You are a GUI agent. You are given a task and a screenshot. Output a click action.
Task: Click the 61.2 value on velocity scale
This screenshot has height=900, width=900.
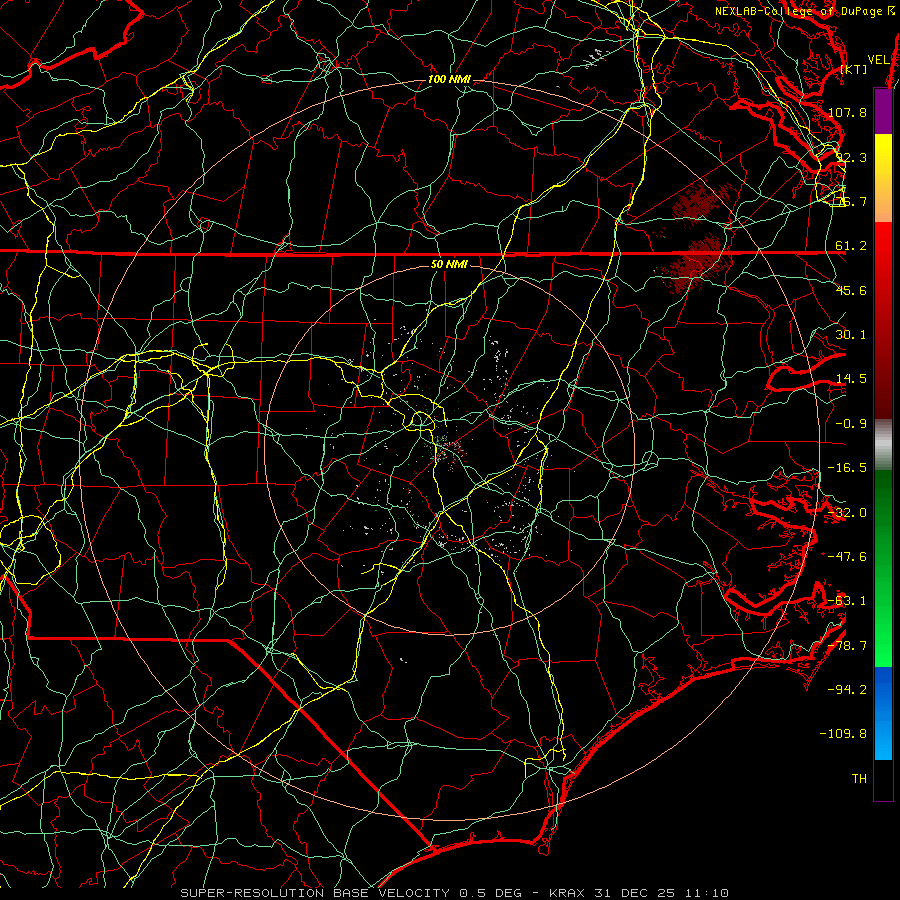click(x=851, y=246)
